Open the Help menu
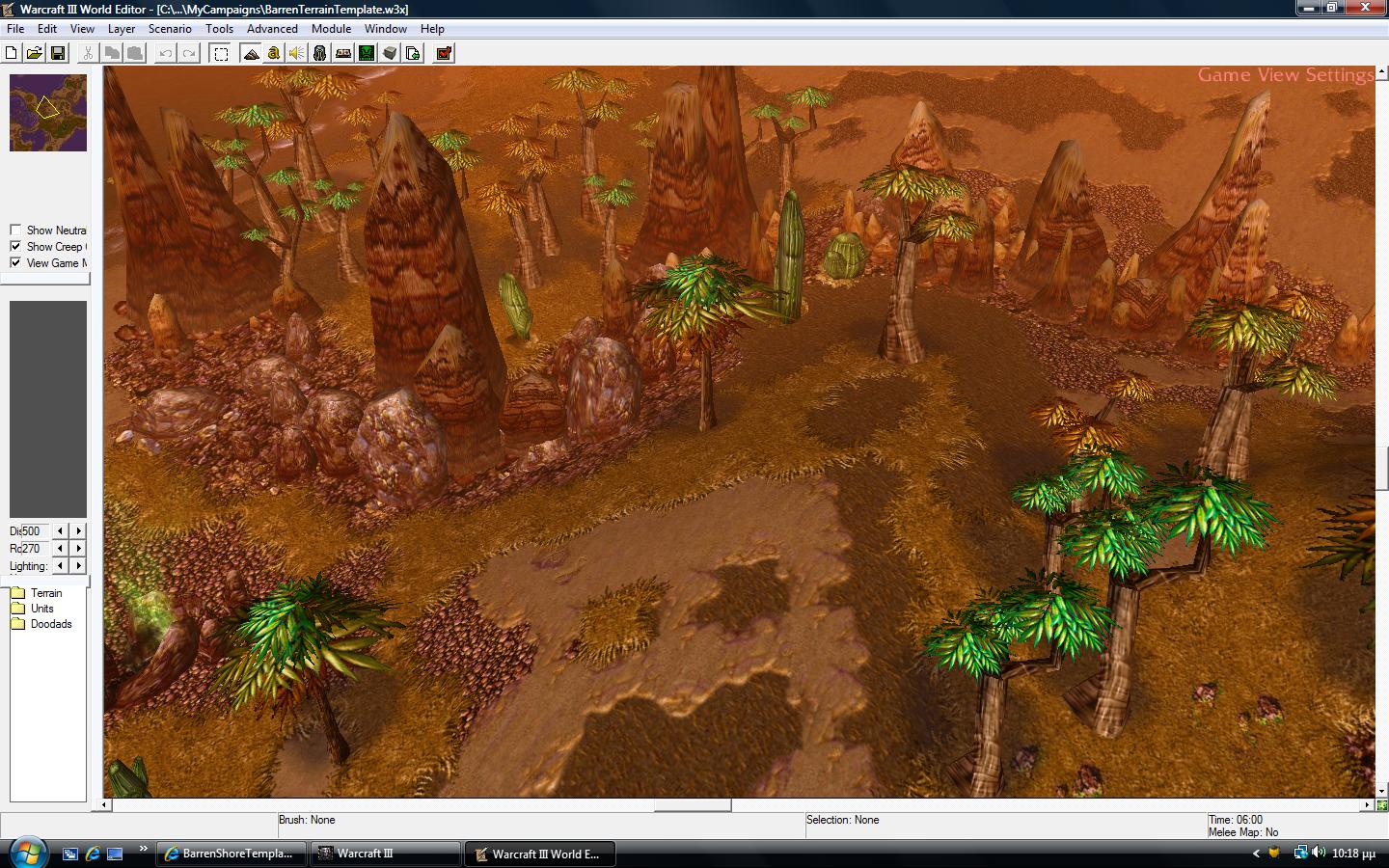This screenshot has width=1389, height=868. tap(432, 29)
